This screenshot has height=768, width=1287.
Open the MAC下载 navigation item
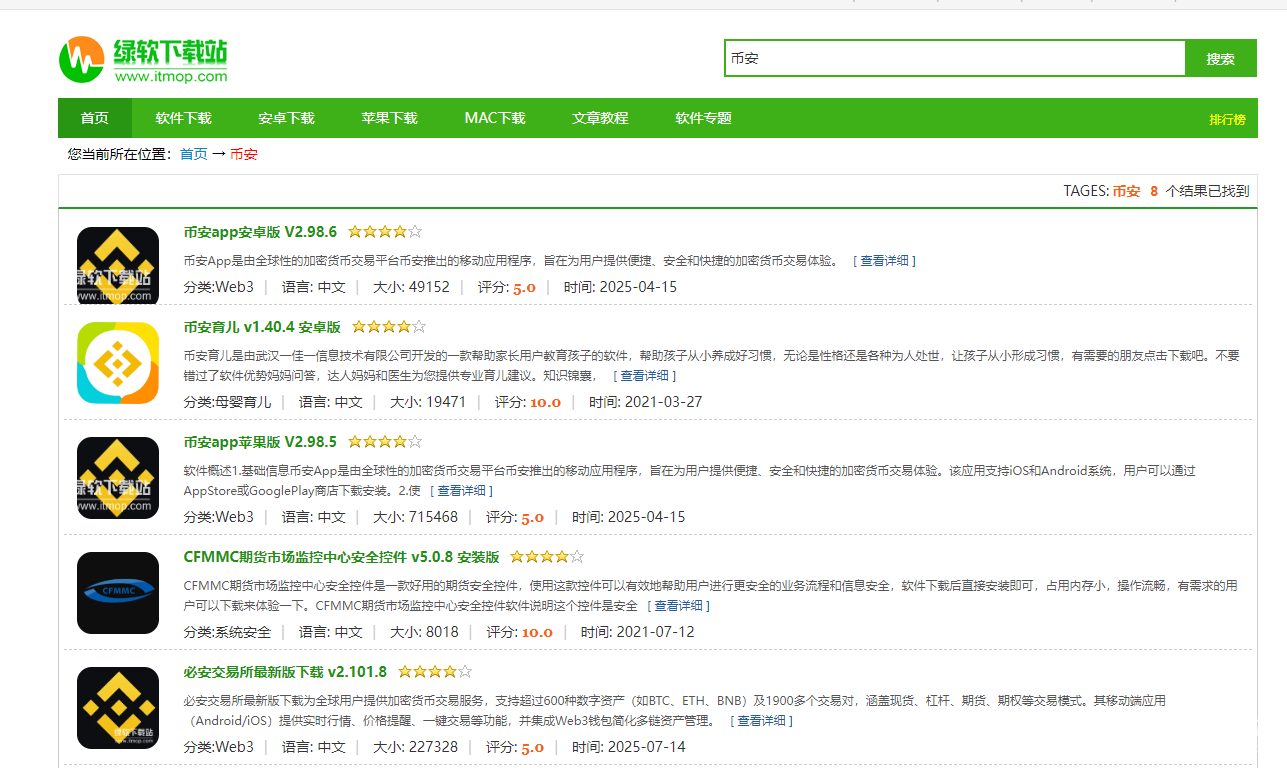coord(494,118)
